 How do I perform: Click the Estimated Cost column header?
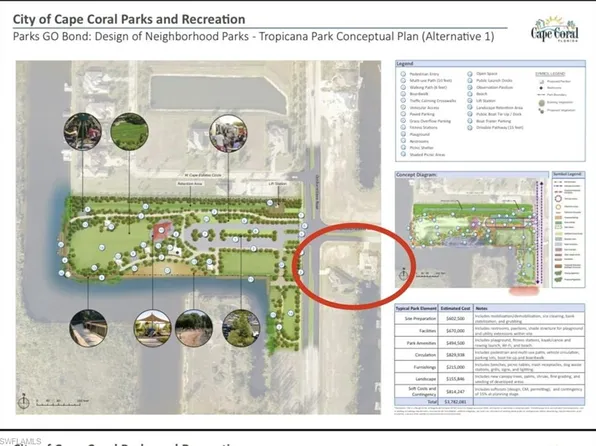click(455, 308)
